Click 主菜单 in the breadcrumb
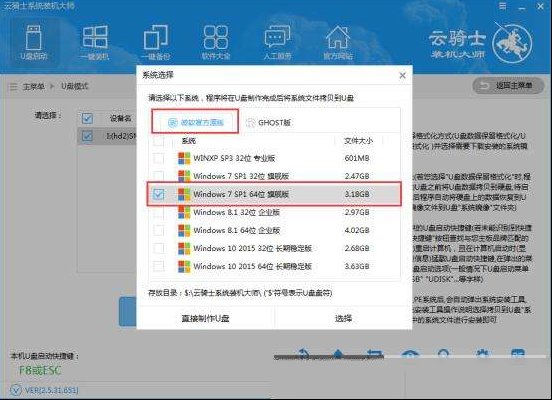552x400 pixels. pyautogui.click(x=33, y=86)
